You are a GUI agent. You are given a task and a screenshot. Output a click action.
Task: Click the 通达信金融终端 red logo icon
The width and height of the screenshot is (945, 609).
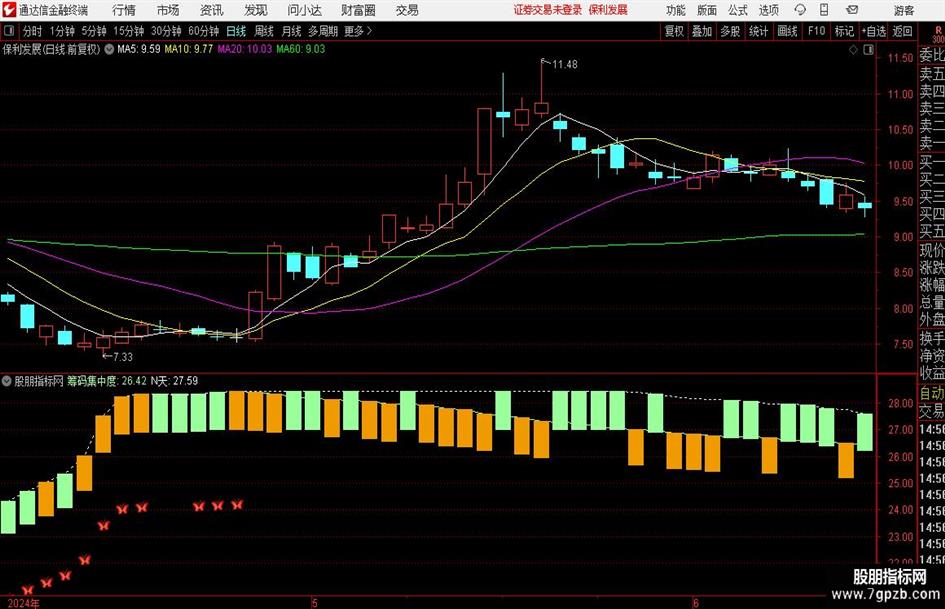(8, 10)
